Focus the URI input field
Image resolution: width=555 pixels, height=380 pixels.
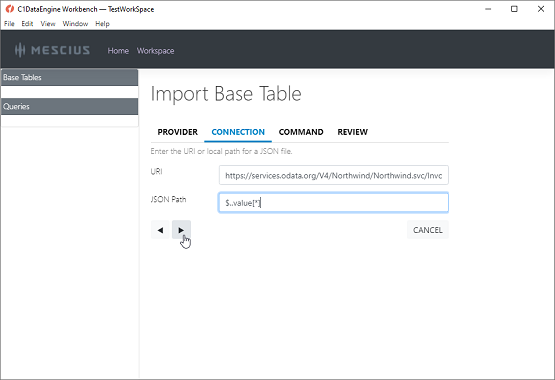(333, 175)
